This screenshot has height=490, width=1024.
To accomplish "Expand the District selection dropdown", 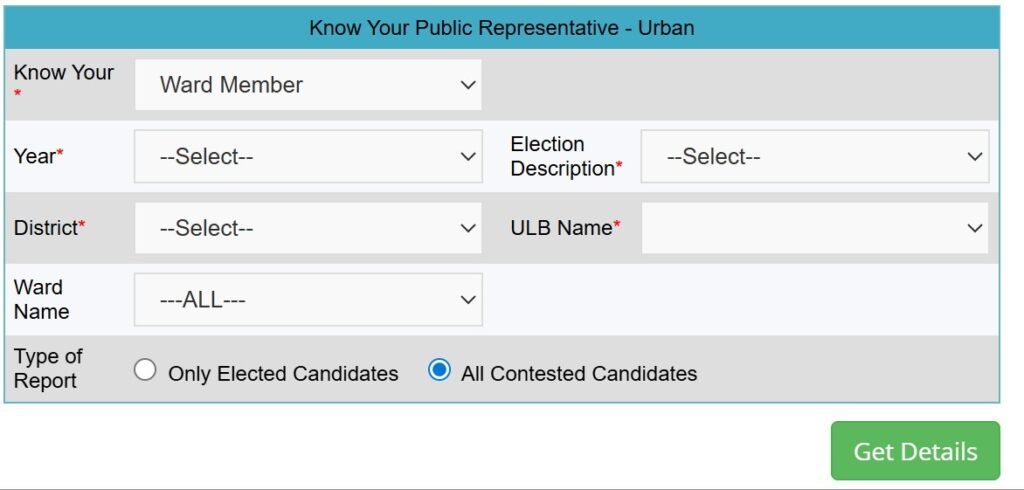I will pyautogui.click(x=307, y=228).
